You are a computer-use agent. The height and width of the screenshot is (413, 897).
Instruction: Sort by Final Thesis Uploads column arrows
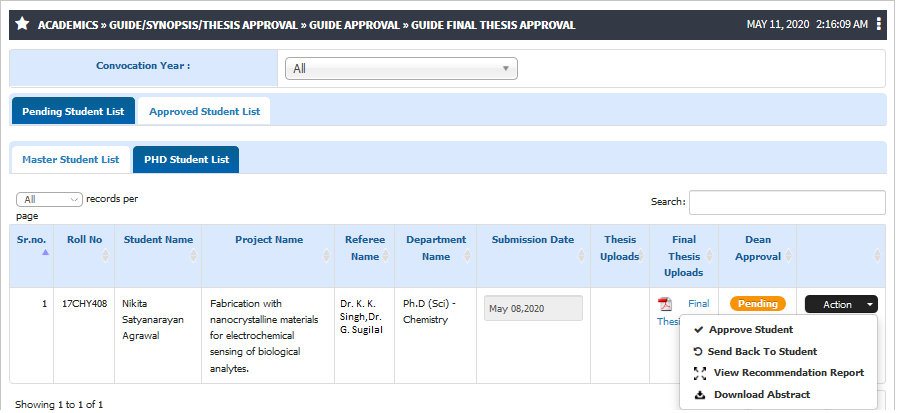click(x=710, y=256)
